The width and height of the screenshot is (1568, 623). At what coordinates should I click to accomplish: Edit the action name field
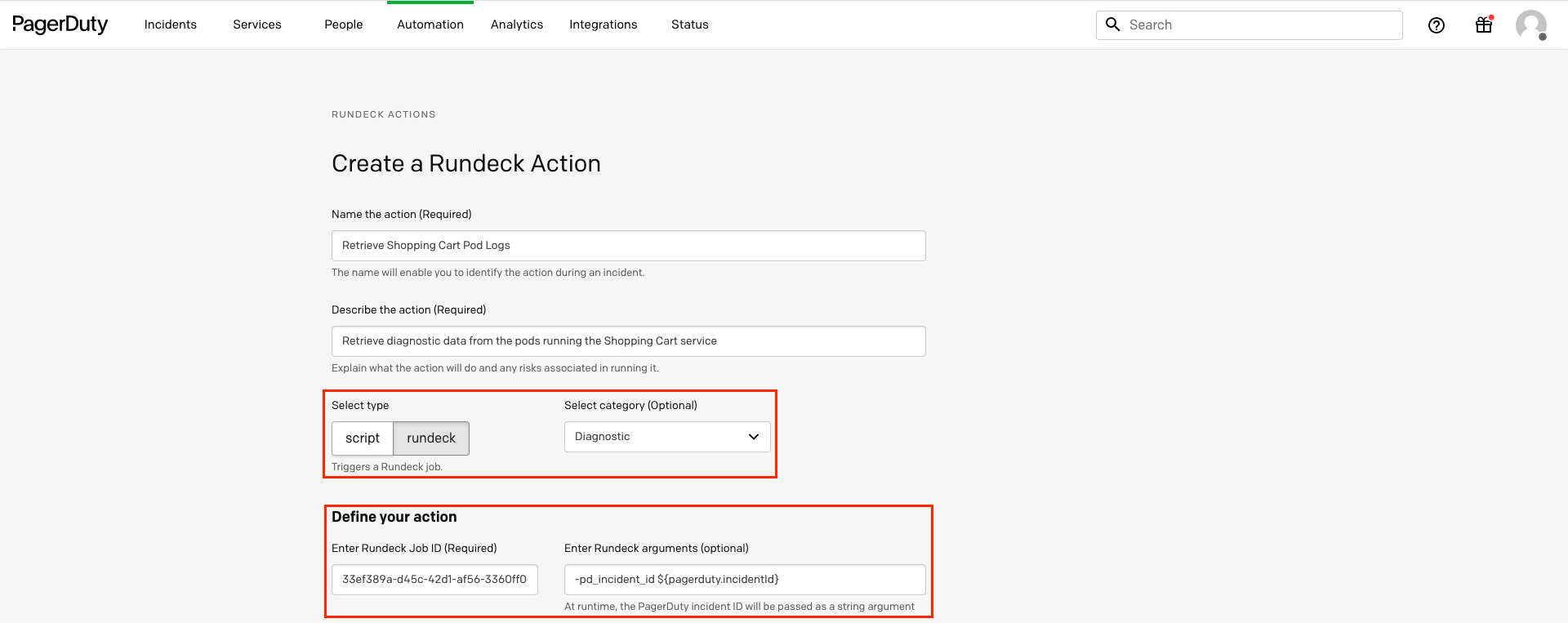tap(629, 246)
